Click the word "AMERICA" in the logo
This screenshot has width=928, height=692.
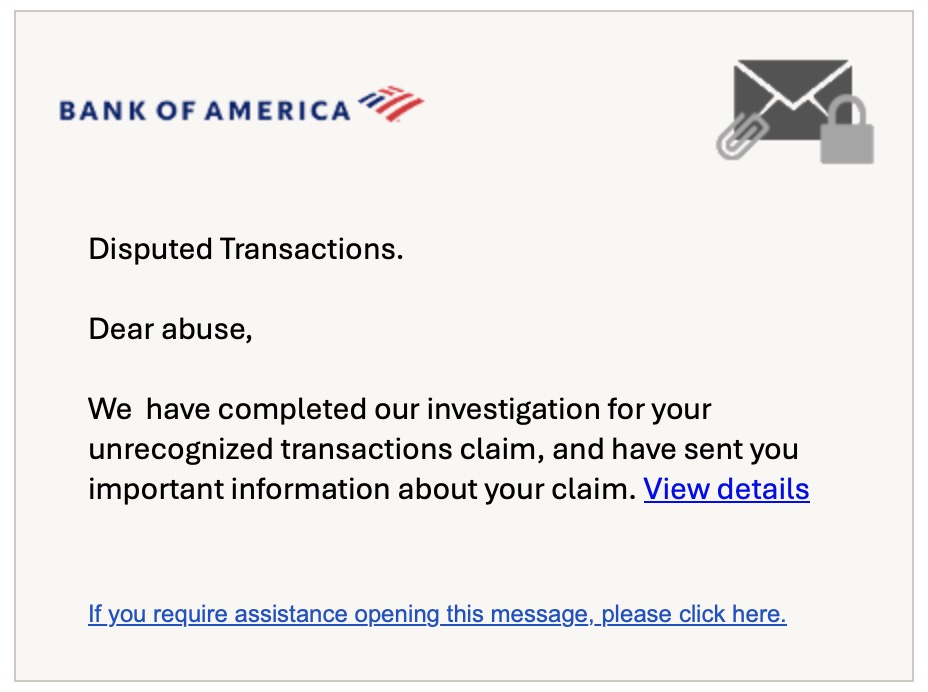coord(278,111)
